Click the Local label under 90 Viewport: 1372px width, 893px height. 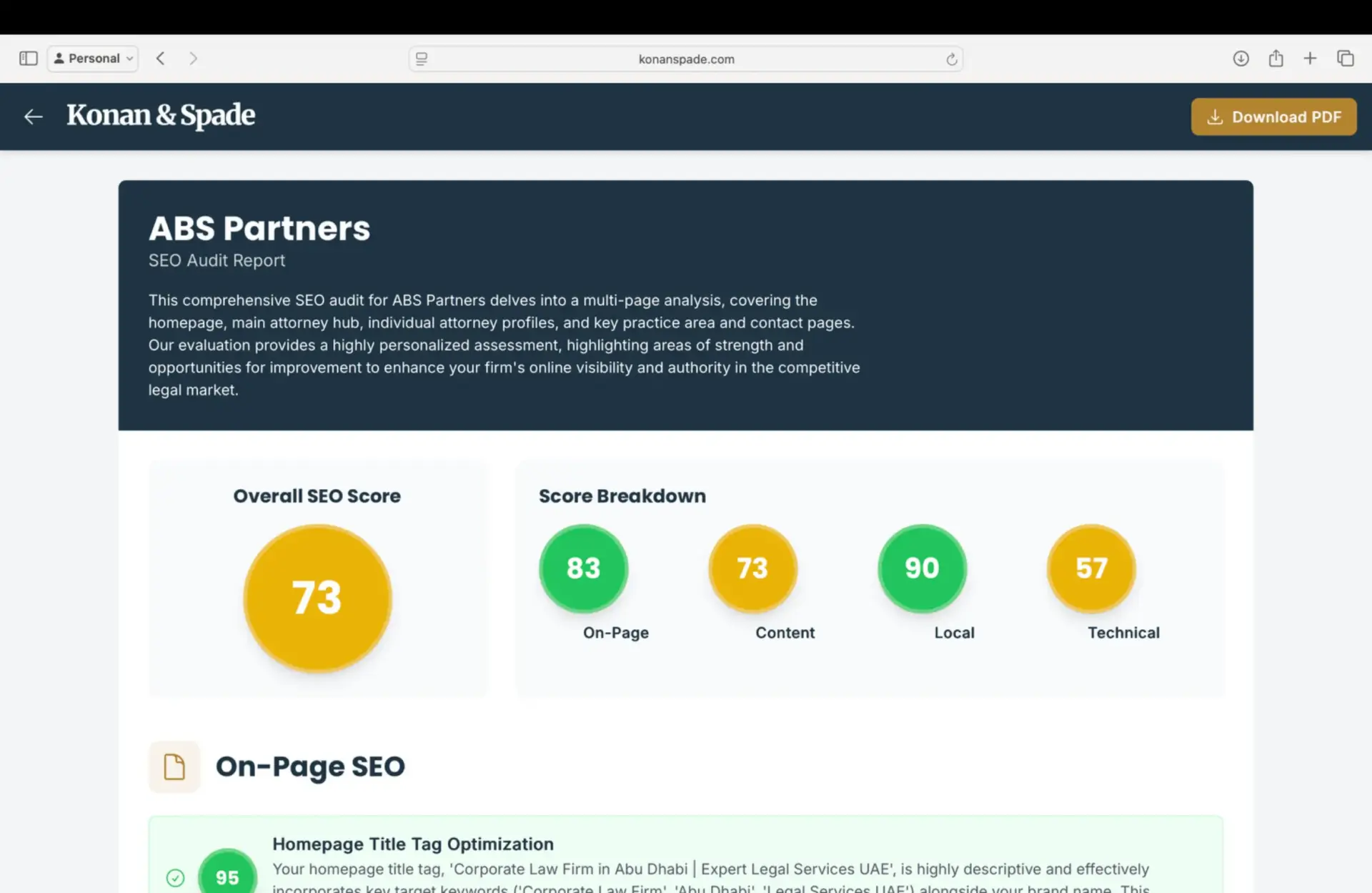point(954,633)
